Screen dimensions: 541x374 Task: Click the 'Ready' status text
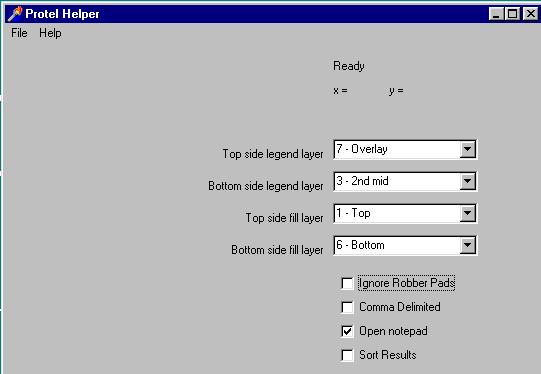[x=349, y=66]
